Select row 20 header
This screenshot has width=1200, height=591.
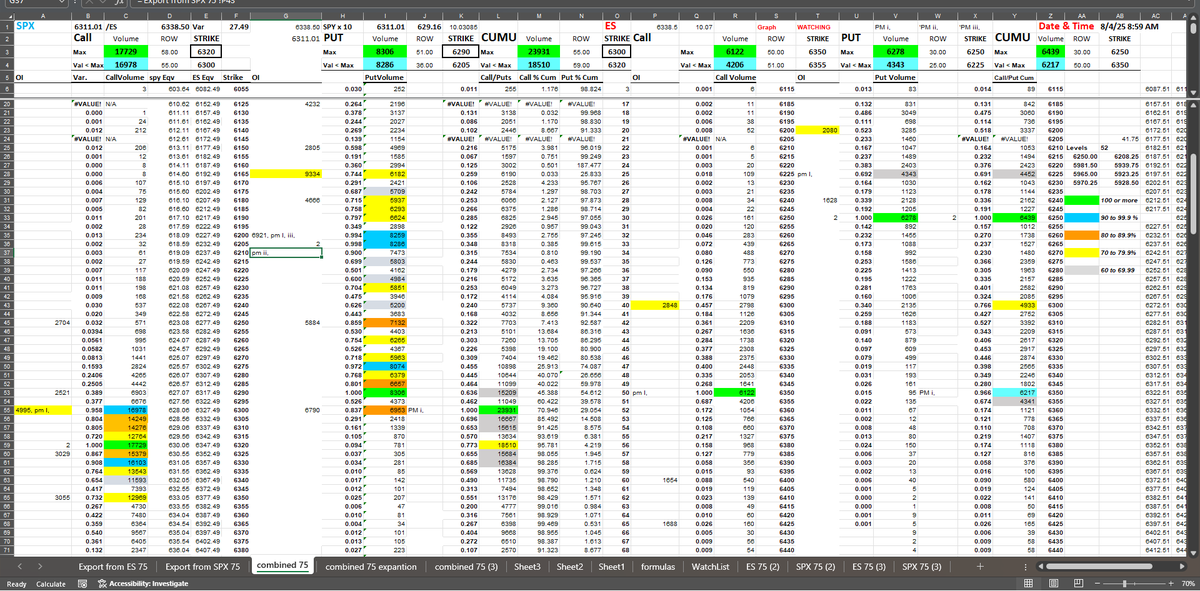coord(6,103)
